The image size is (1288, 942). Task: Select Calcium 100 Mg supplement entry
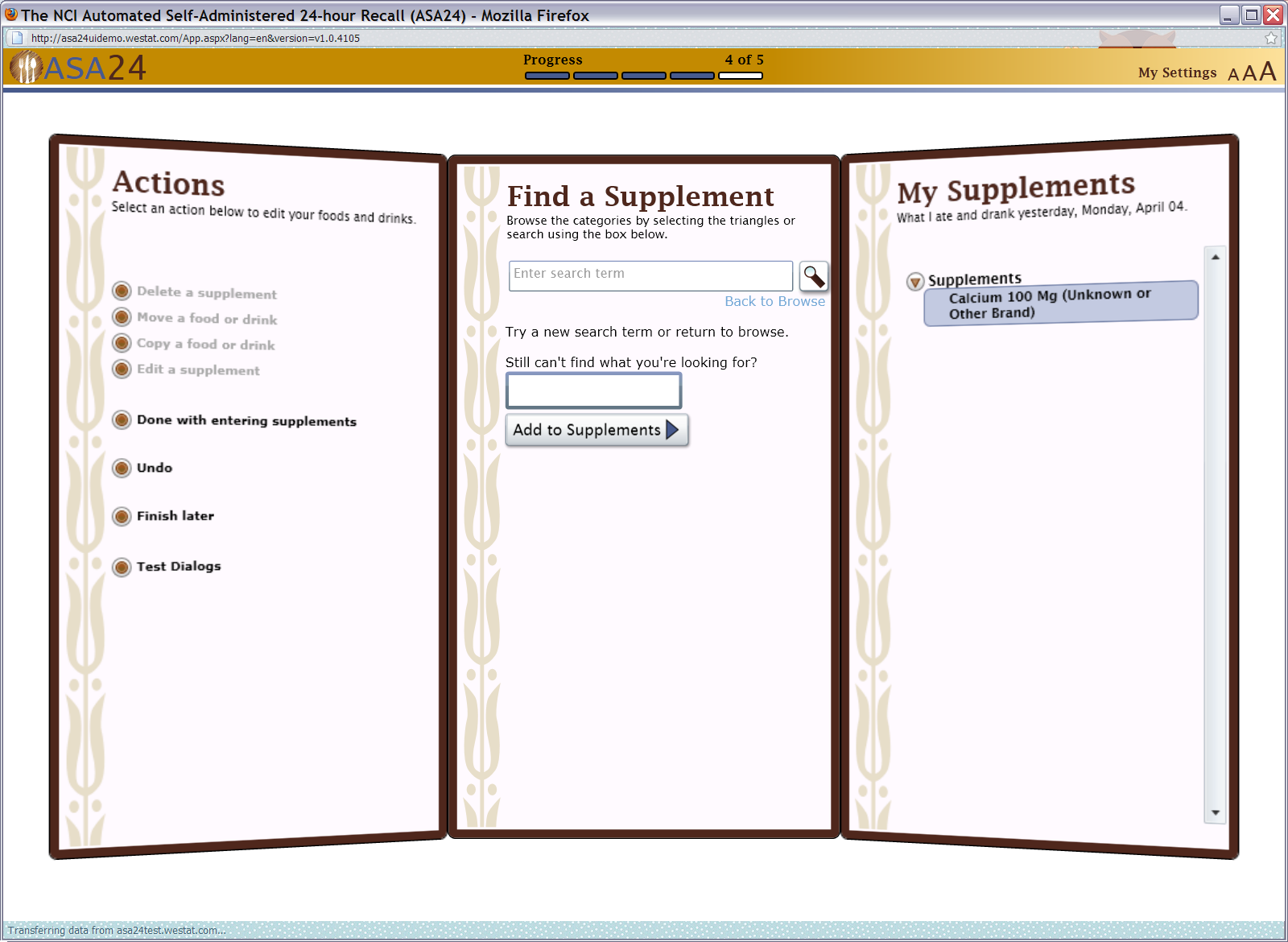1061,304
